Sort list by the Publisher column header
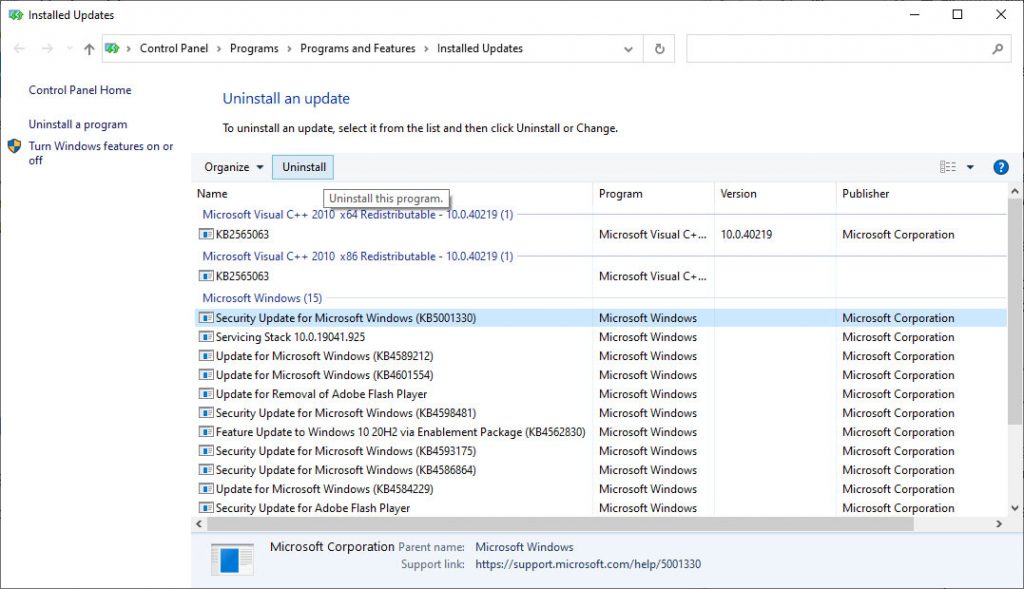Screen dimensions: 1024x589 coord(866,194)
